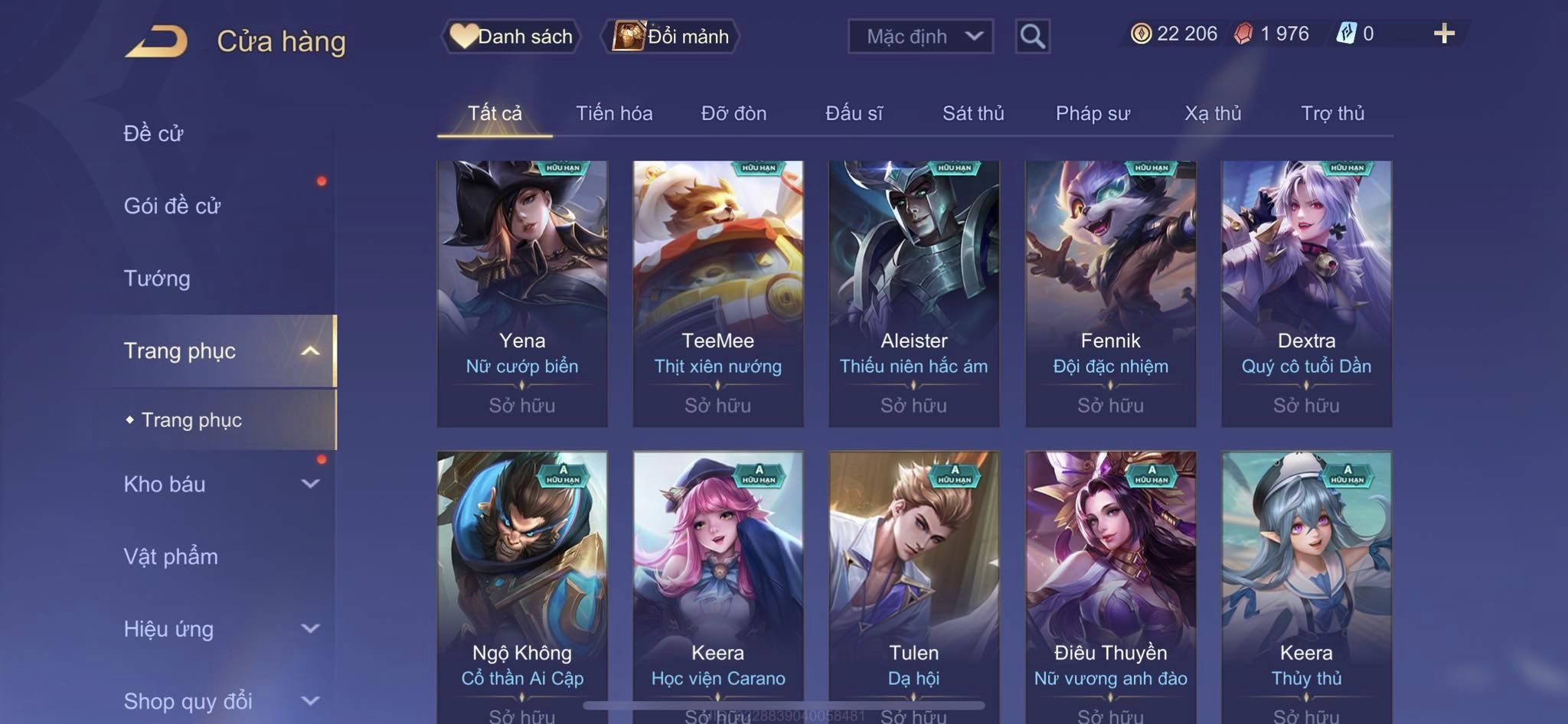Tap the blue voucher ticket icon
1568x724 pixels.
point(1347,34)
